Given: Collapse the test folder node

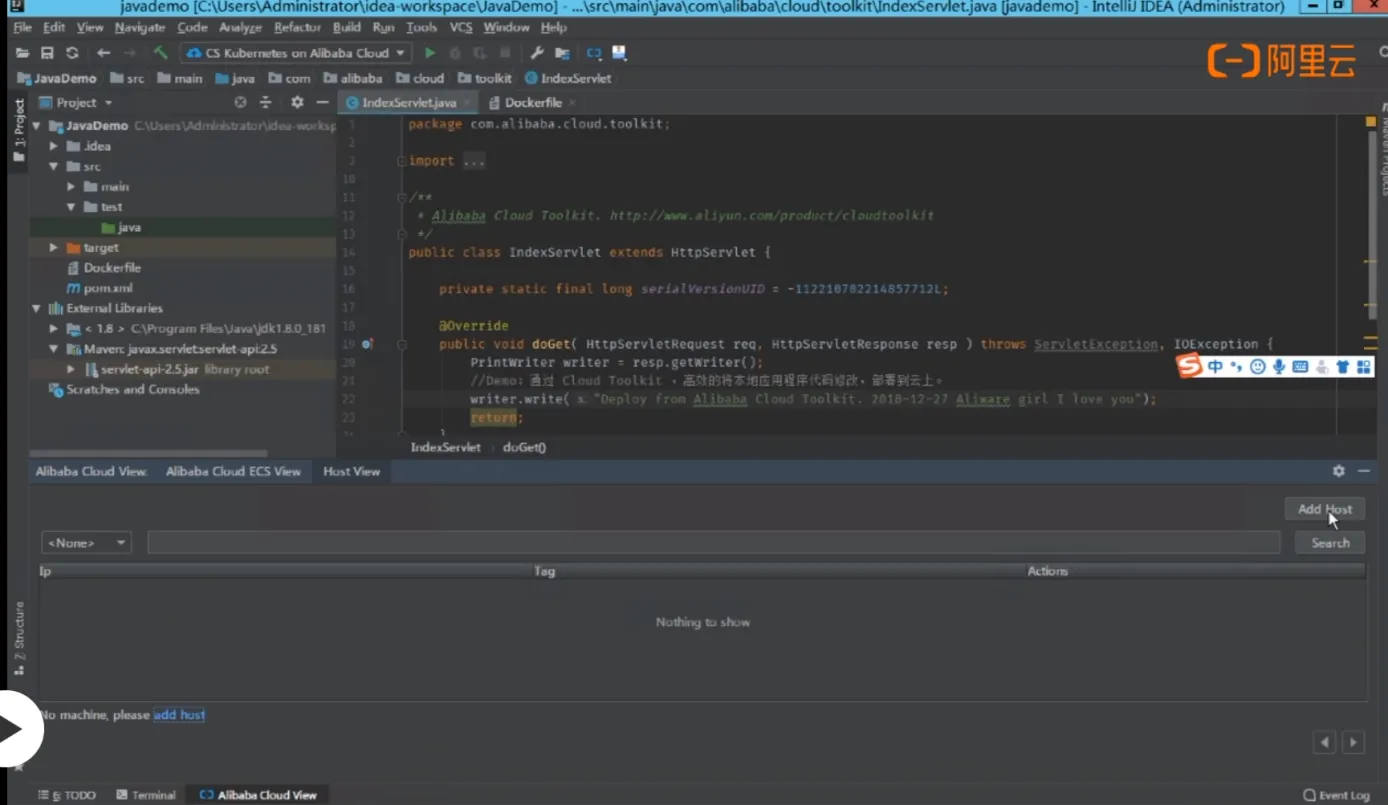Looking at the screenshot, I should click(x=71, y=207).
